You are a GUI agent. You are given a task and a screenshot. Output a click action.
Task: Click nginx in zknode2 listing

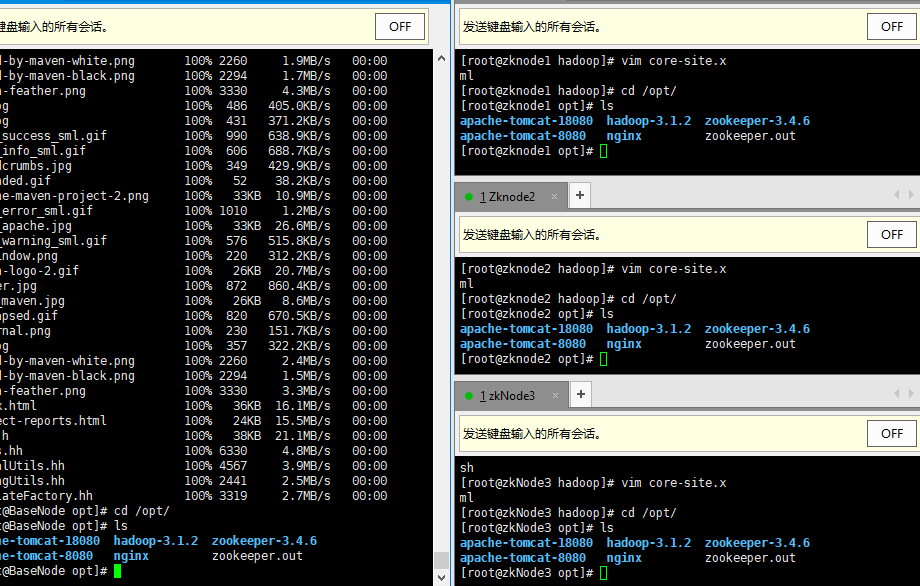tap(624, 344)
